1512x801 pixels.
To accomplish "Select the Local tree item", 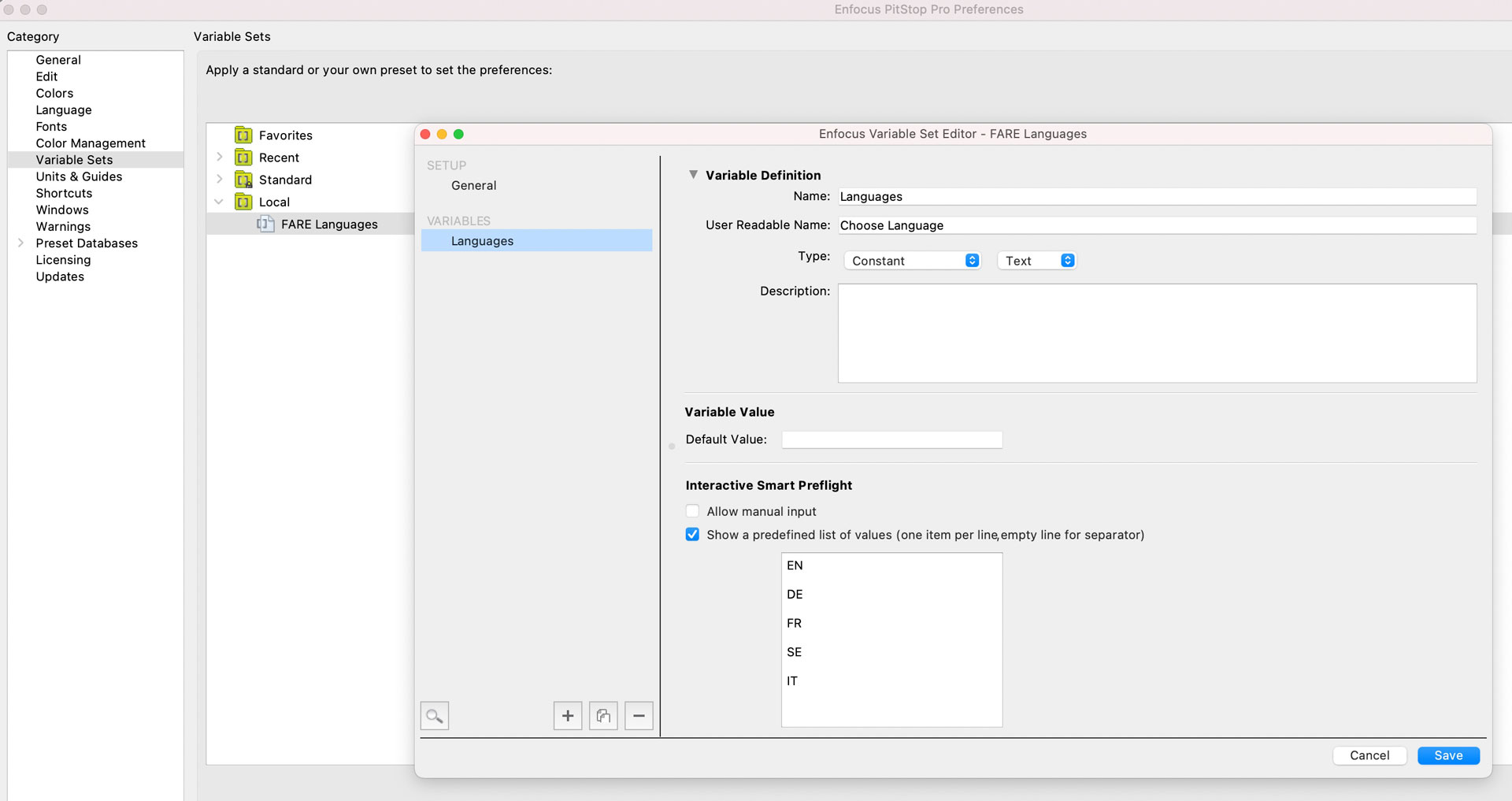I will pos(274,202).
